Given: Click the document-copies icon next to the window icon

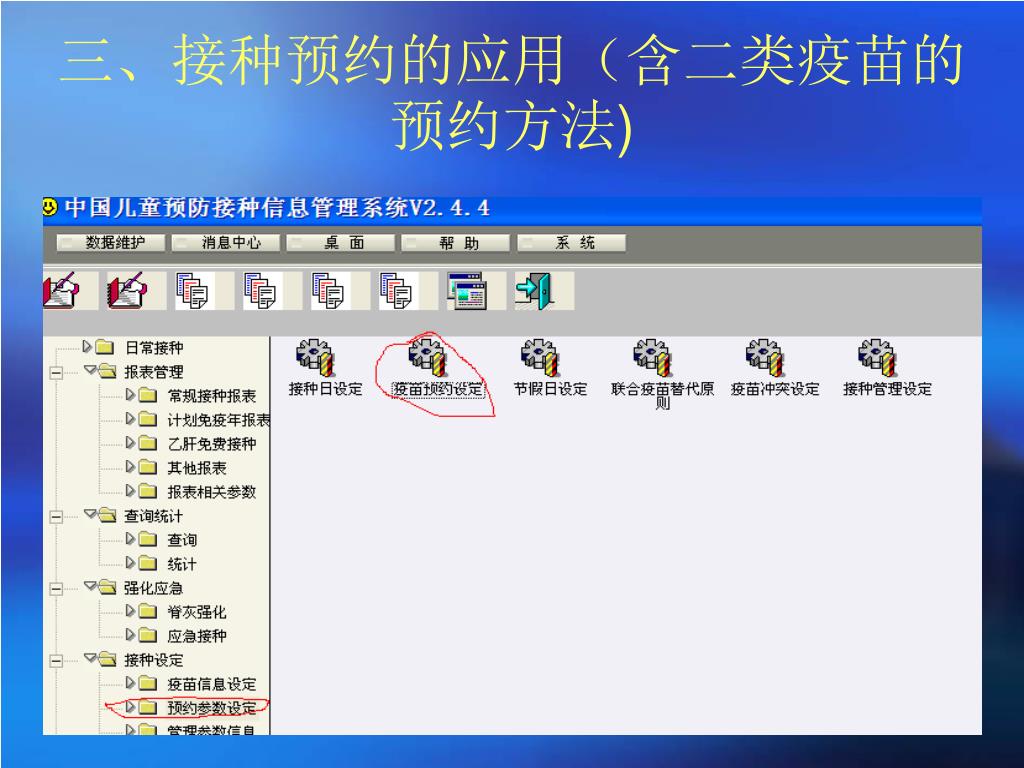Looking at the screenshot, I should 396,291.
